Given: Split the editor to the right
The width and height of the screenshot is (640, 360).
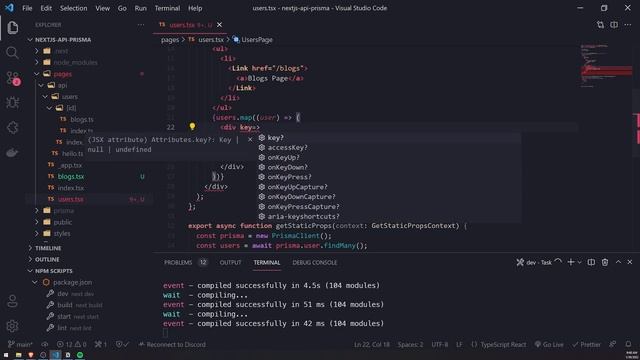Looking at the screenshot, I should point(614,25).
